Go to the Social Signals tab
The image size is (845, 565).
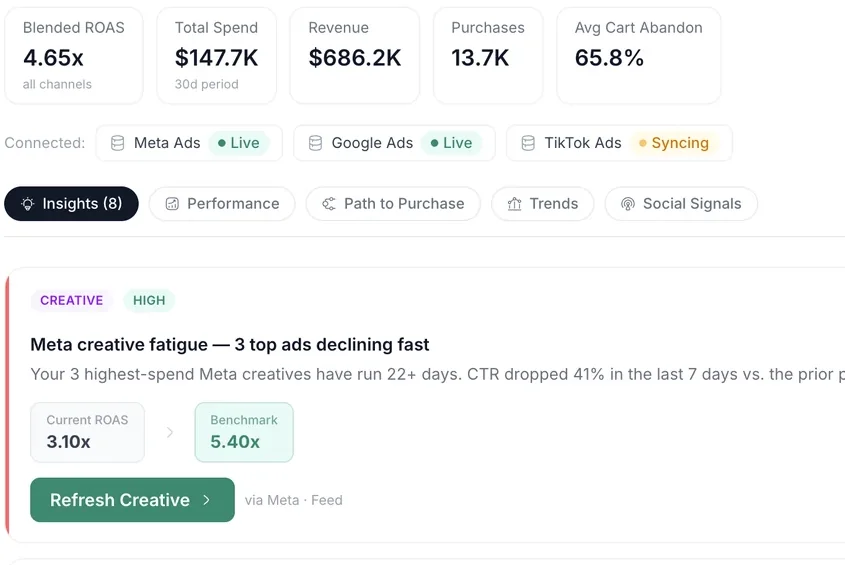681,204
